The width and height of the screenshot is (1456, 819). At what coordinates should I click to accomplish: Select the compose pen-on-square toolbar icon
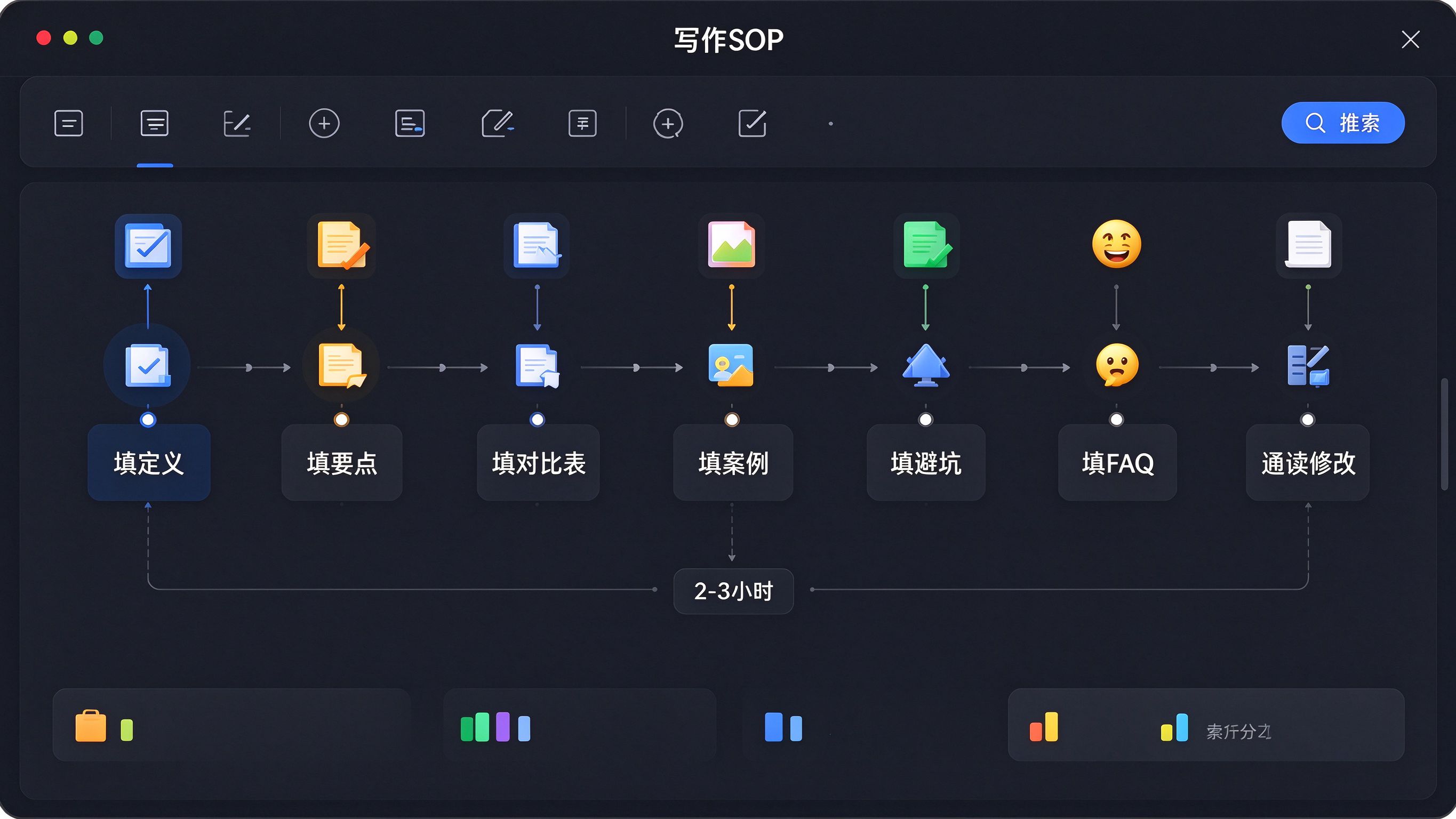point(498,123)
